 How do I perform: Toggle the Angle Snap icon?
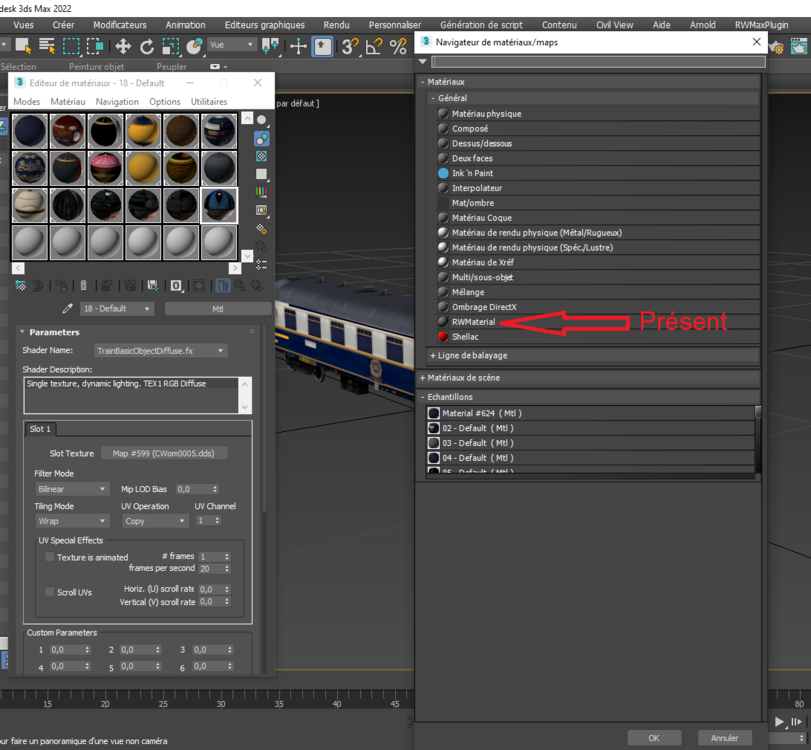373,47
